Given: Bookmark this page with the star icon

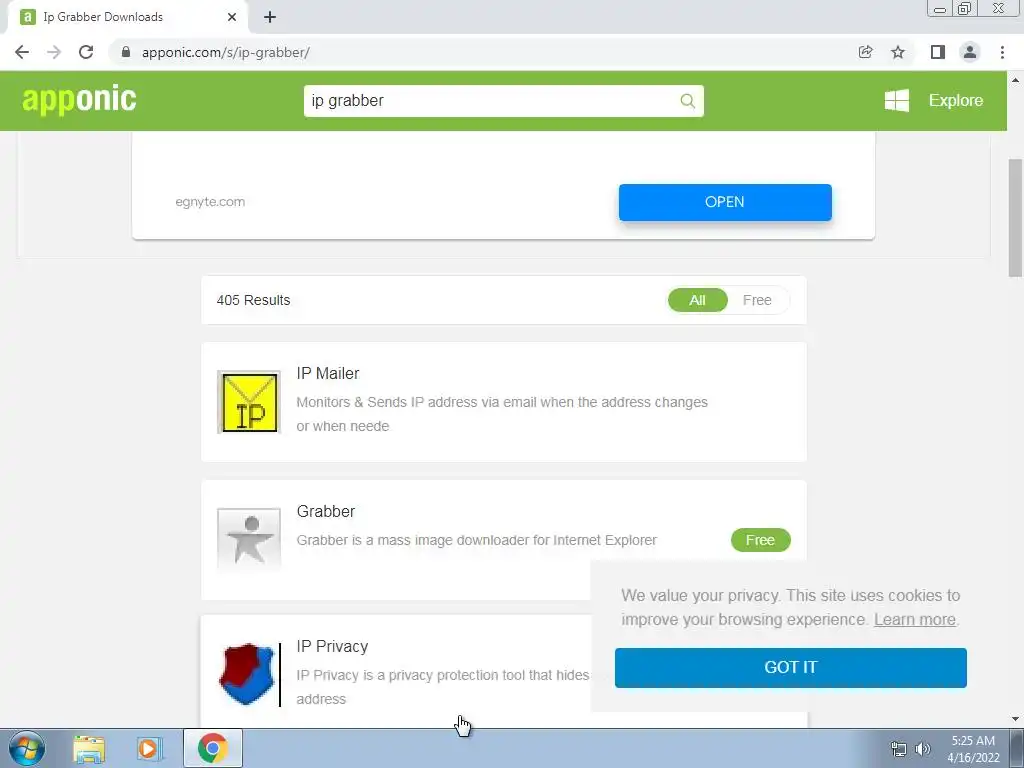Looking at the screenshot, I should [x=898, y=52].
